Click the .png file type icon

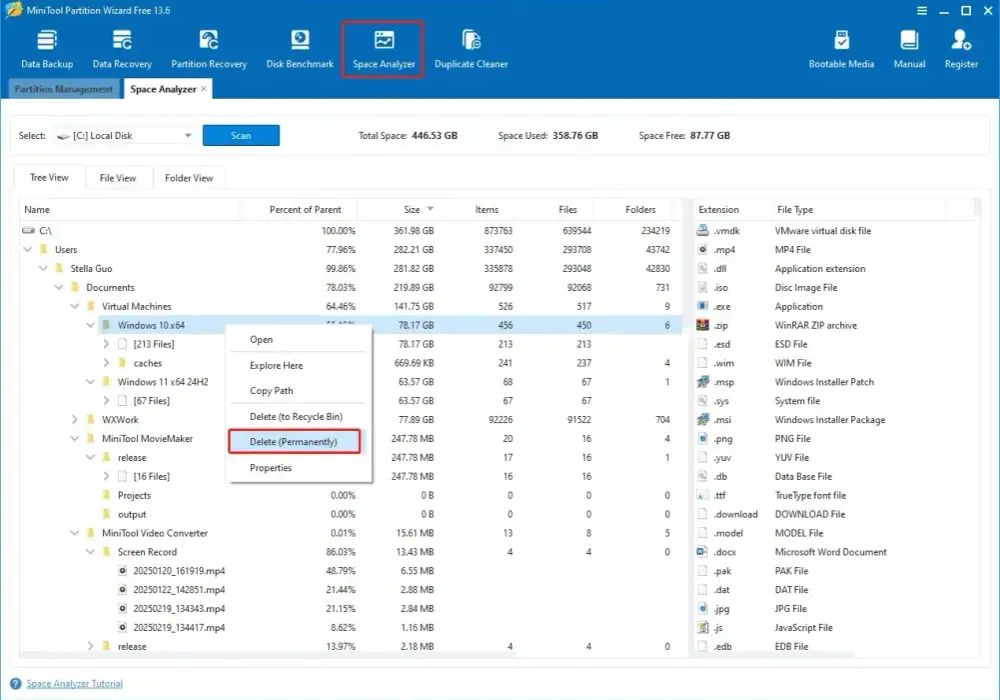point(702,439)
